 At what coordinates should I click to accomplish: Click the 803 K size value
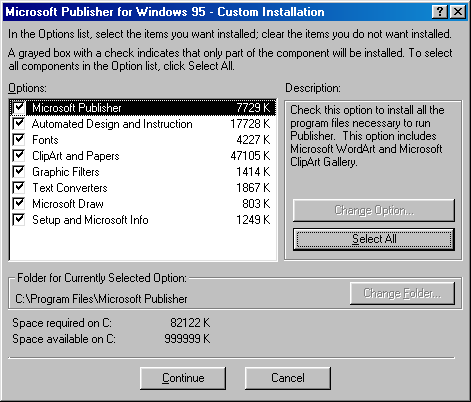coord(256,204)
